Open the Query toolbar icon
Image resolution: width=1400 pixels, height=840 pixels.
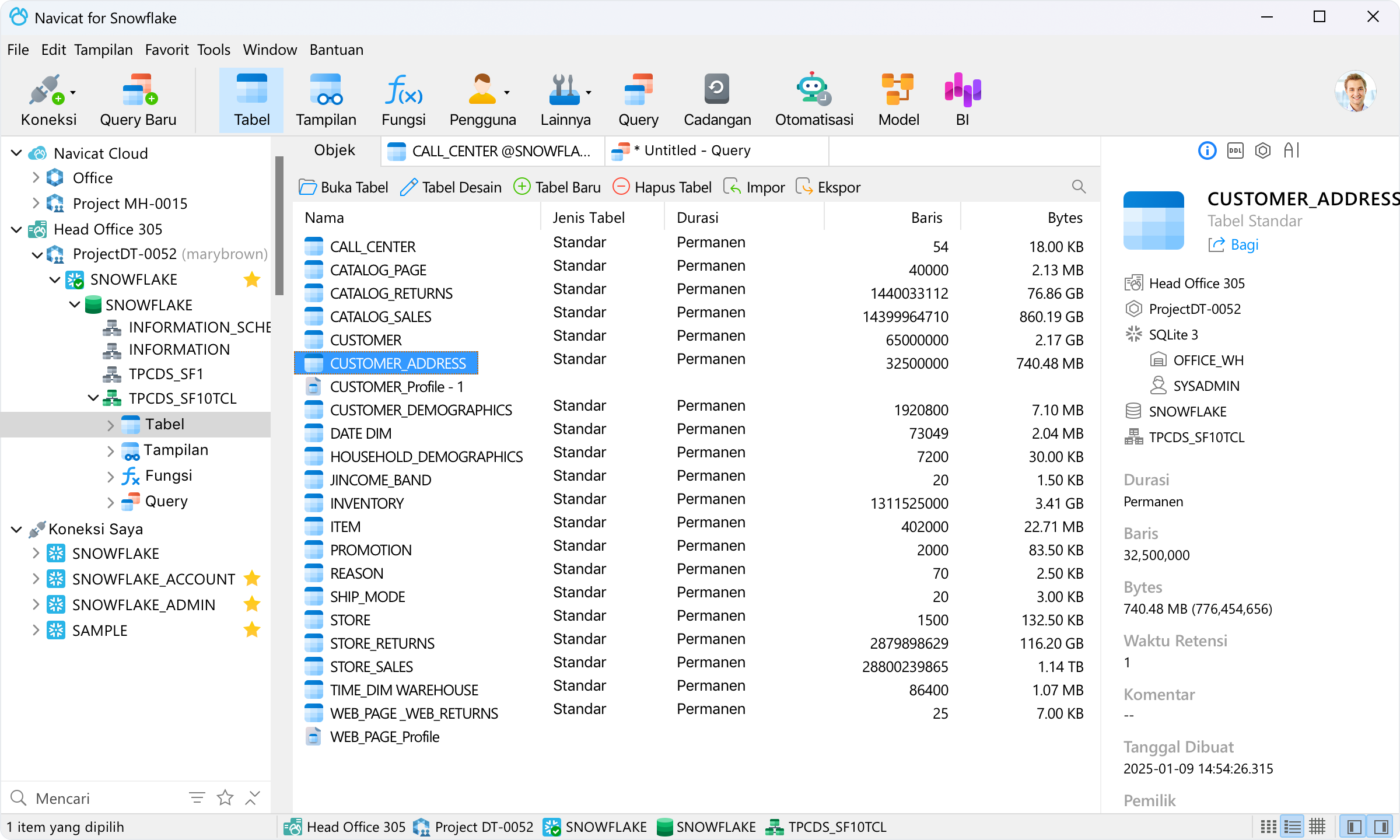coord(638,100)
